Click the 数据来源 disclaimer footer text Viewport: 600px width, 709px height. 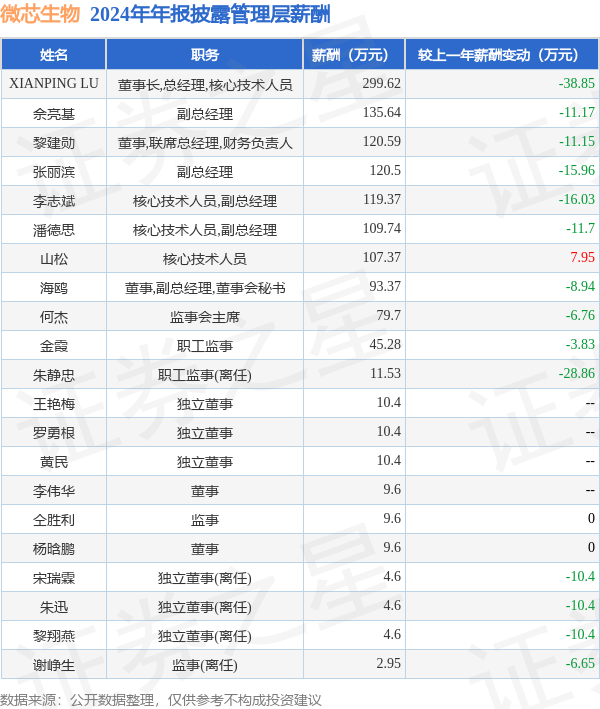[161, 700]
